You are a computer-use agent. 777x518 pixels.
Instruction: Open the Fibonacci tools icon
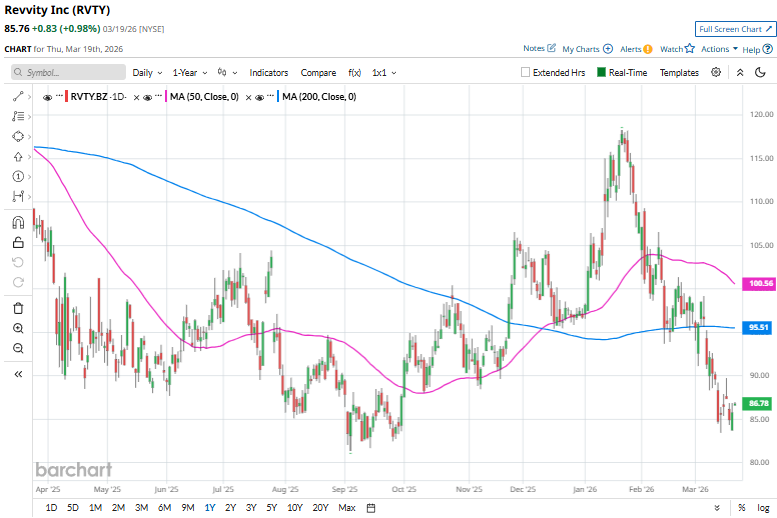coord(18,116)
